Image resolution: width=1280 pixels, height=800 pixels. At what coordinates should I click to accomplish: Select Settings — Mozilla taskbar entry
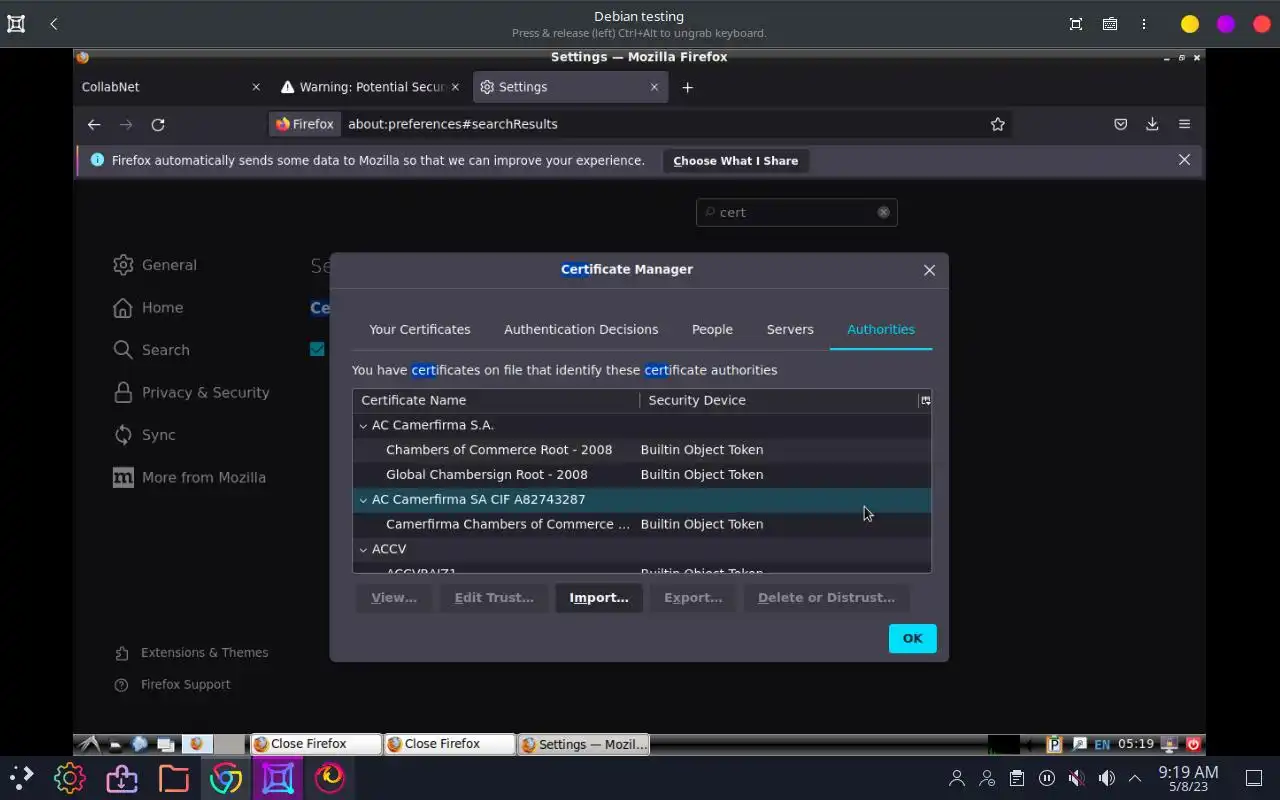[584, 744]
